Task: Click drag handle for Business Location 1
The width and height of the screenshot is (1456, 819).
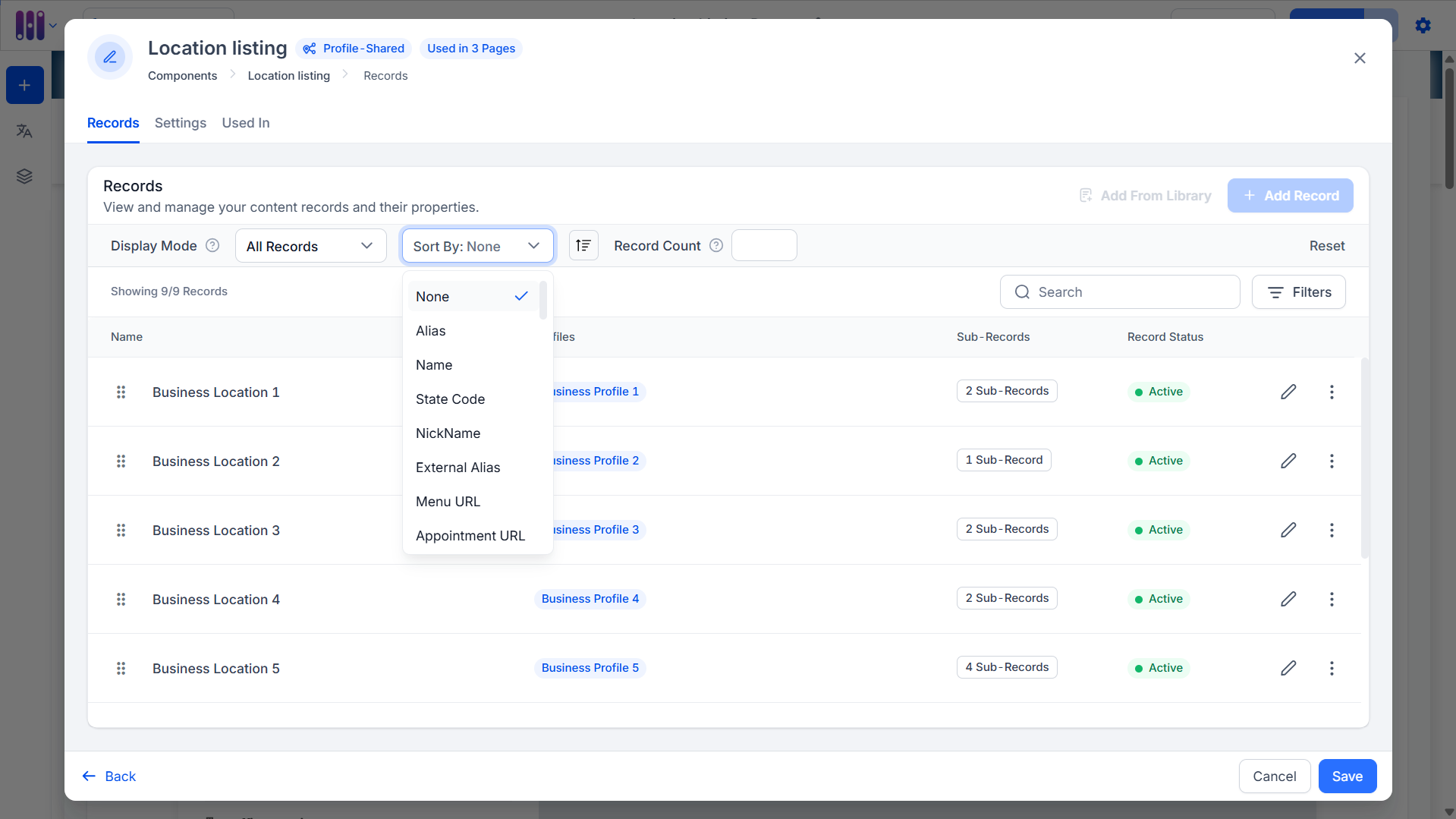Action: (x=121, y=392)
